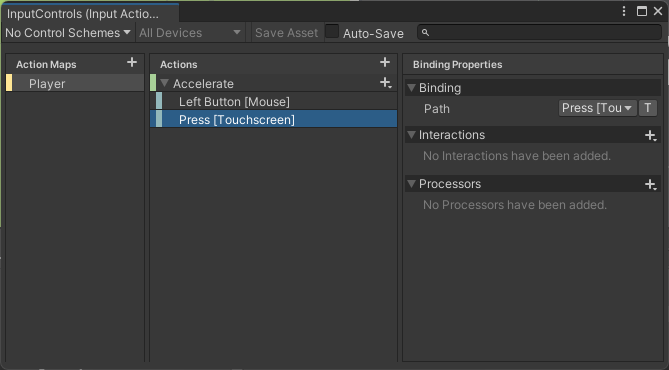Image resolution: width=669 pixels, height=370 pixels.
Task: Add a new action with plus icon
Action: pos(385,62)
